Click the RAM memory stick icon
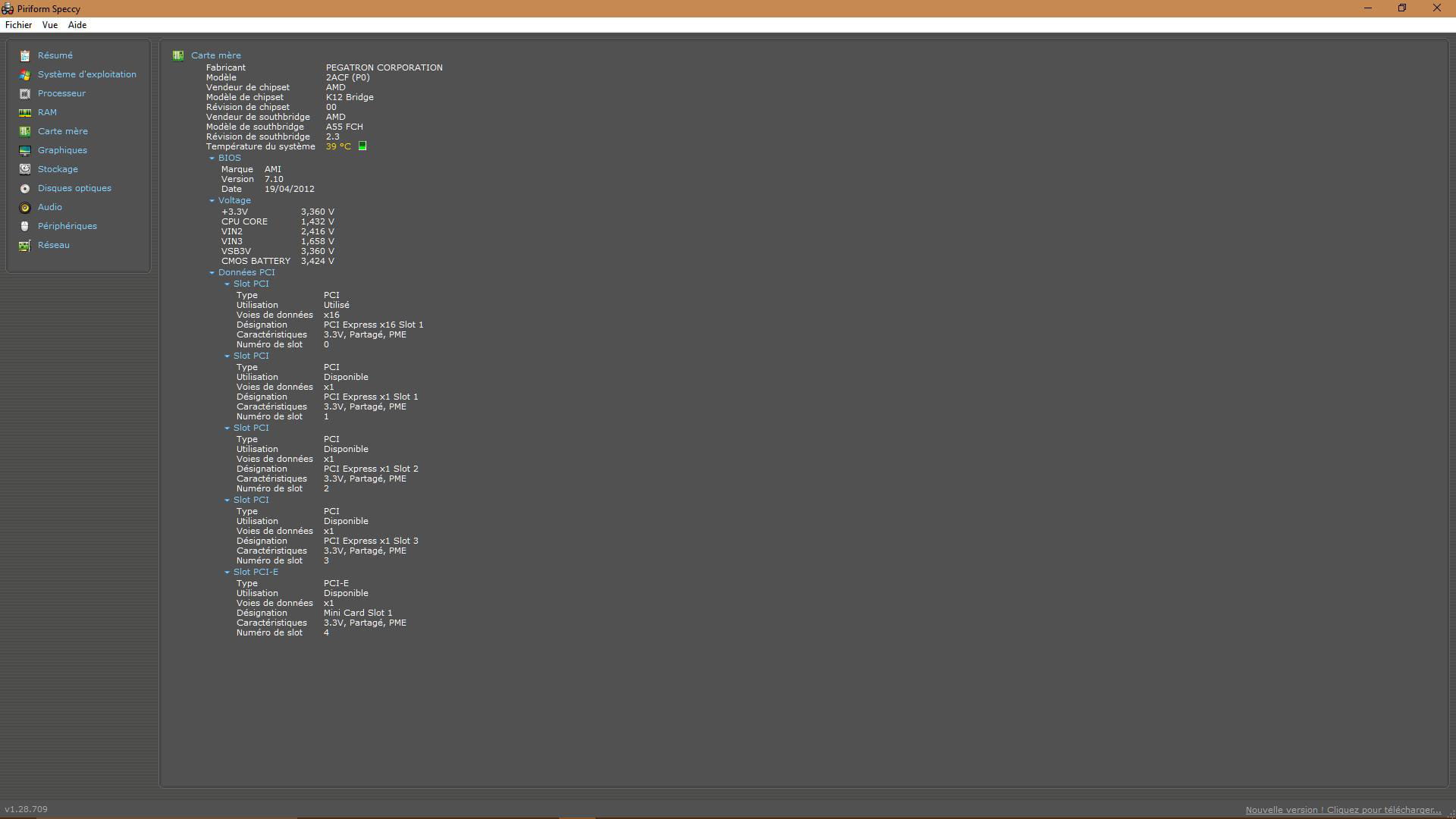Screen dimensions: 1456x819 [x=25, y=112]
